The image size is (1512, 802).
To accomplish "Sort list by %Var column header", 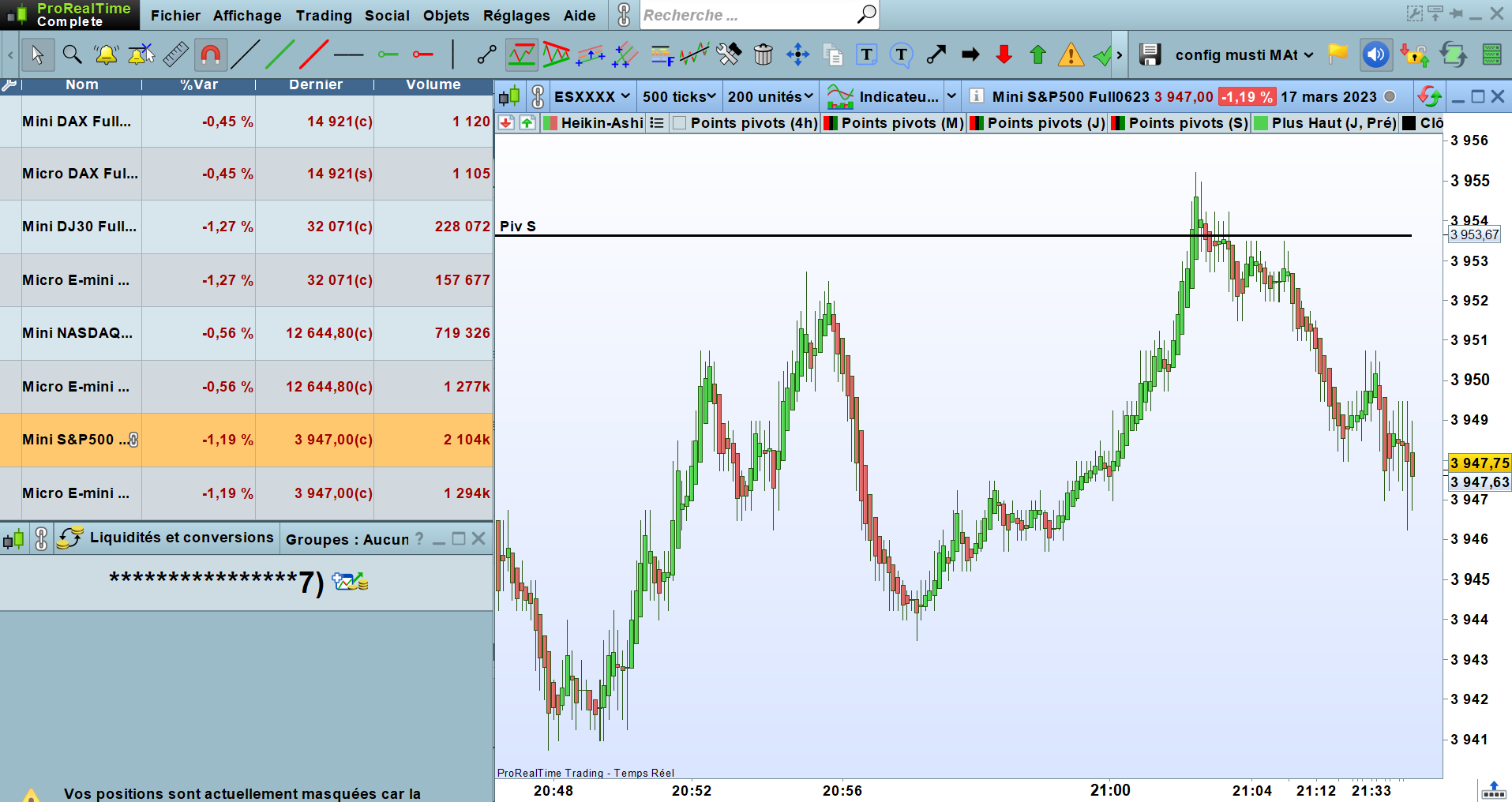I will (x=199, y=84).
